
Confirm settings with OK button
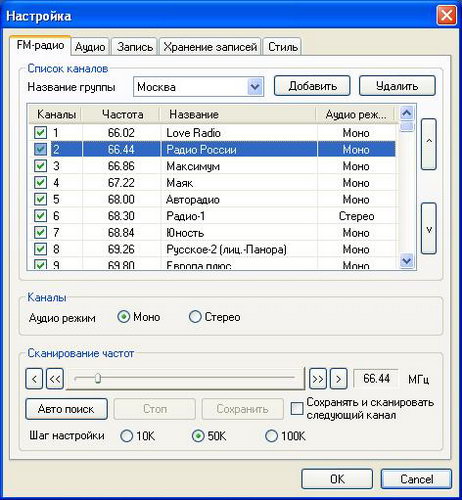click(337, 479)
